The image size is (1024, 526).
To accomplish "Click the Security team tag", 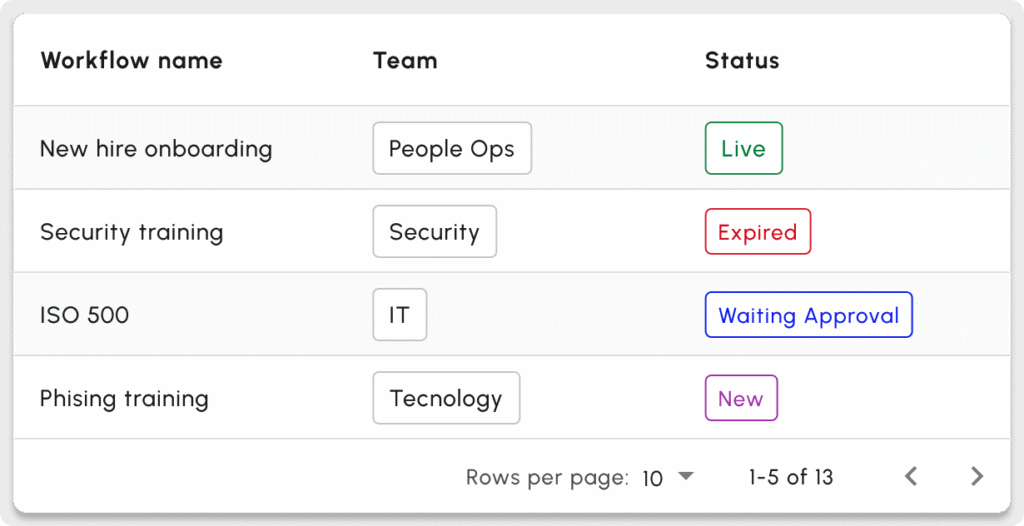I will click(434, 232).
